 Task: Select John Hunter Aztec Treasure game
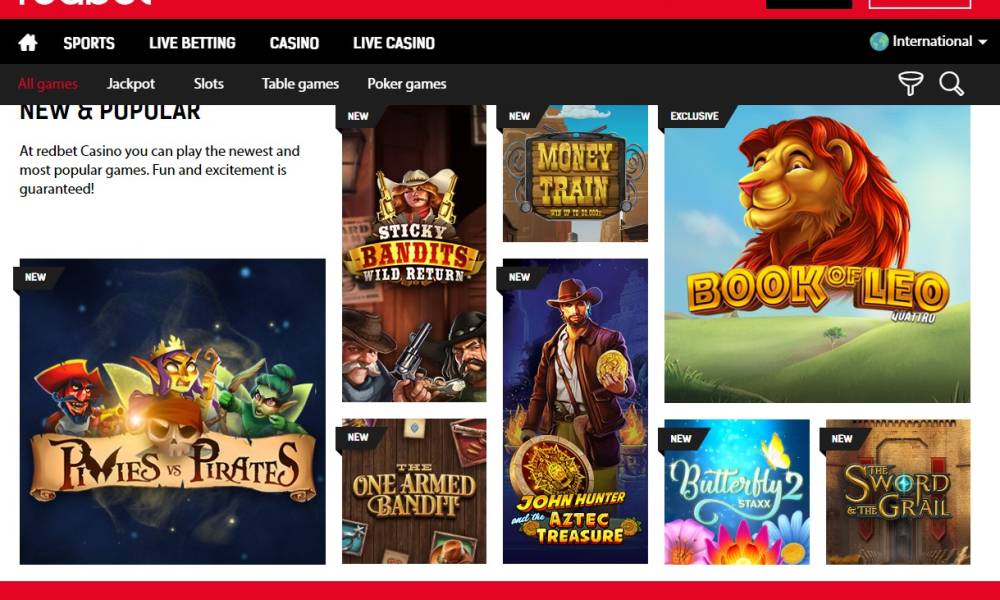click(x=575, y=411)
